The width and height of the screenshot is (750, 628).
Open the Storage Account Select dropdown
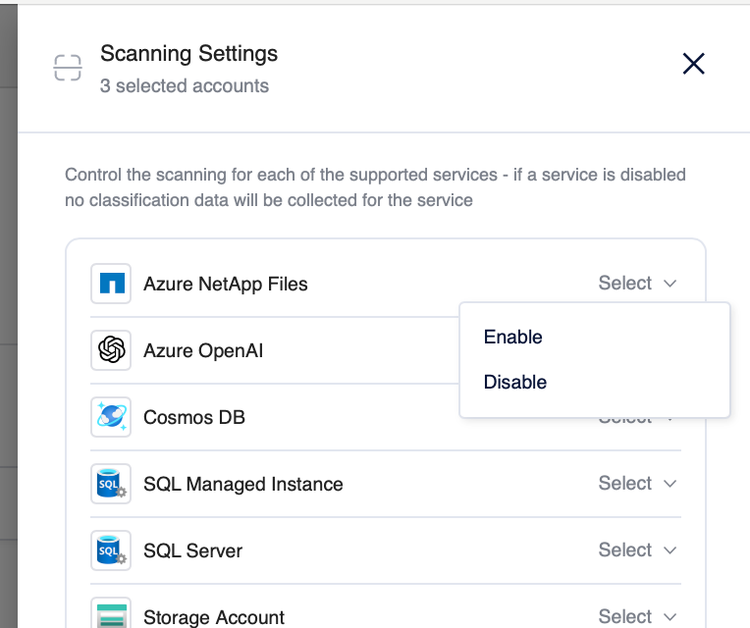[x=638, y=617]
